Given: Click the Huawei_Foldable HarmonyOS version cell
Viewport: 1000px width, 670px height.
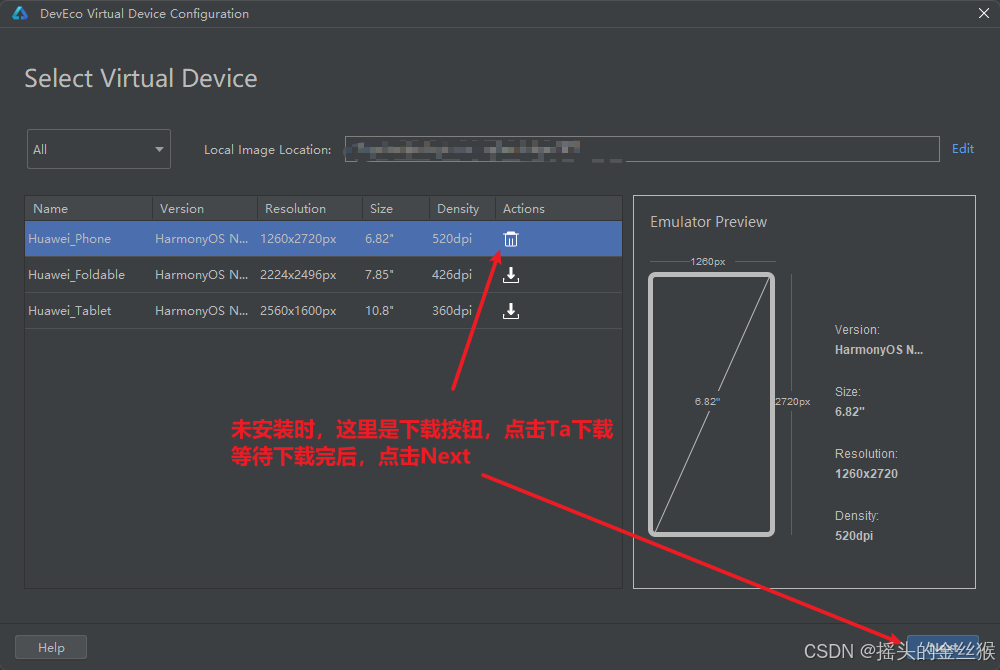Looking at the screenshot, I should 202,275.
